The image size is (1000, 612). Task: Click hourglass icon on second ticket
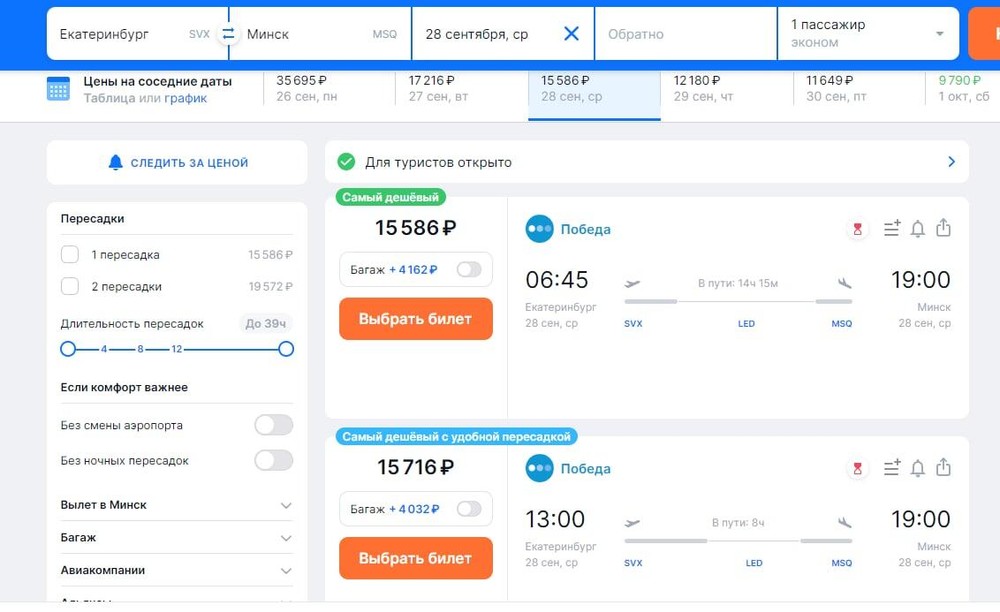[857, 469]
